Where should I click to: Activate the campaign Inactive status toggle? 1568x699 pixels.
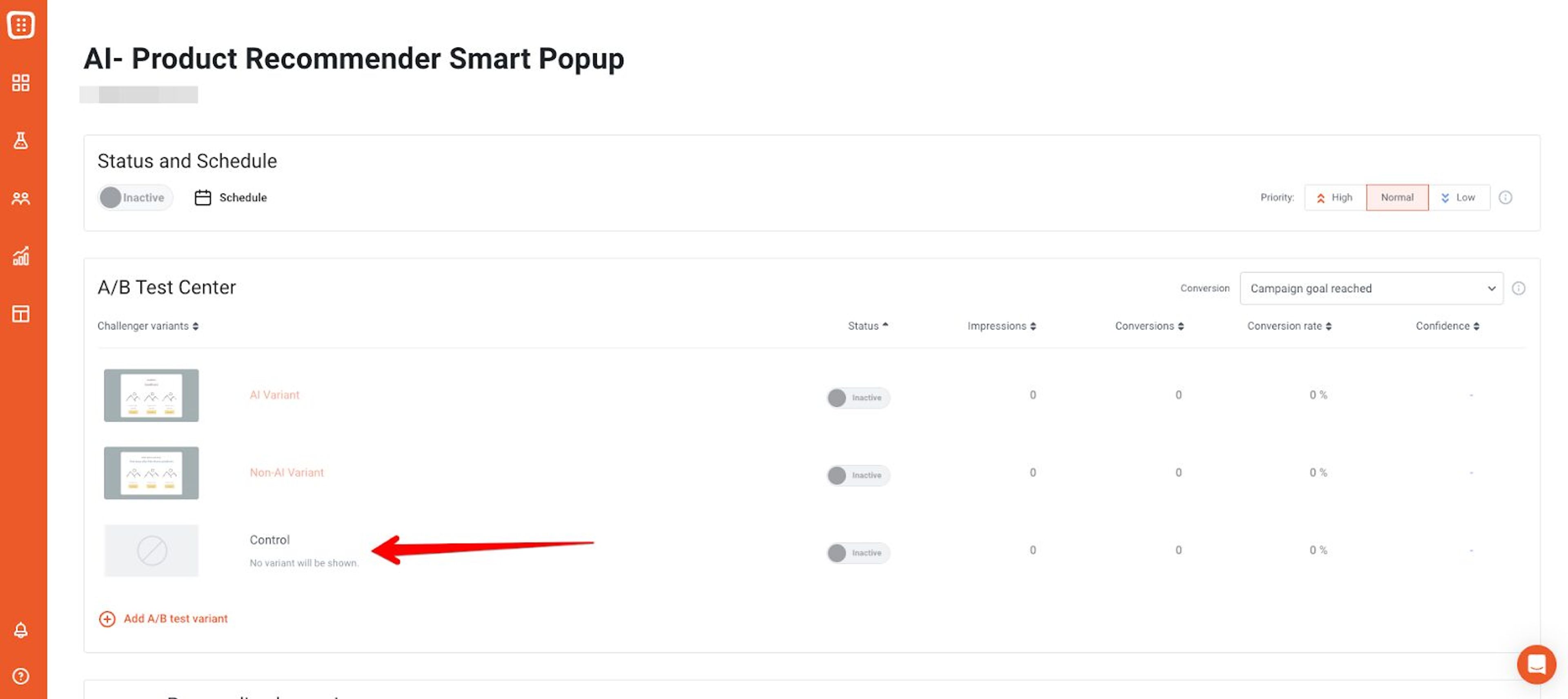tap(134, 197)
